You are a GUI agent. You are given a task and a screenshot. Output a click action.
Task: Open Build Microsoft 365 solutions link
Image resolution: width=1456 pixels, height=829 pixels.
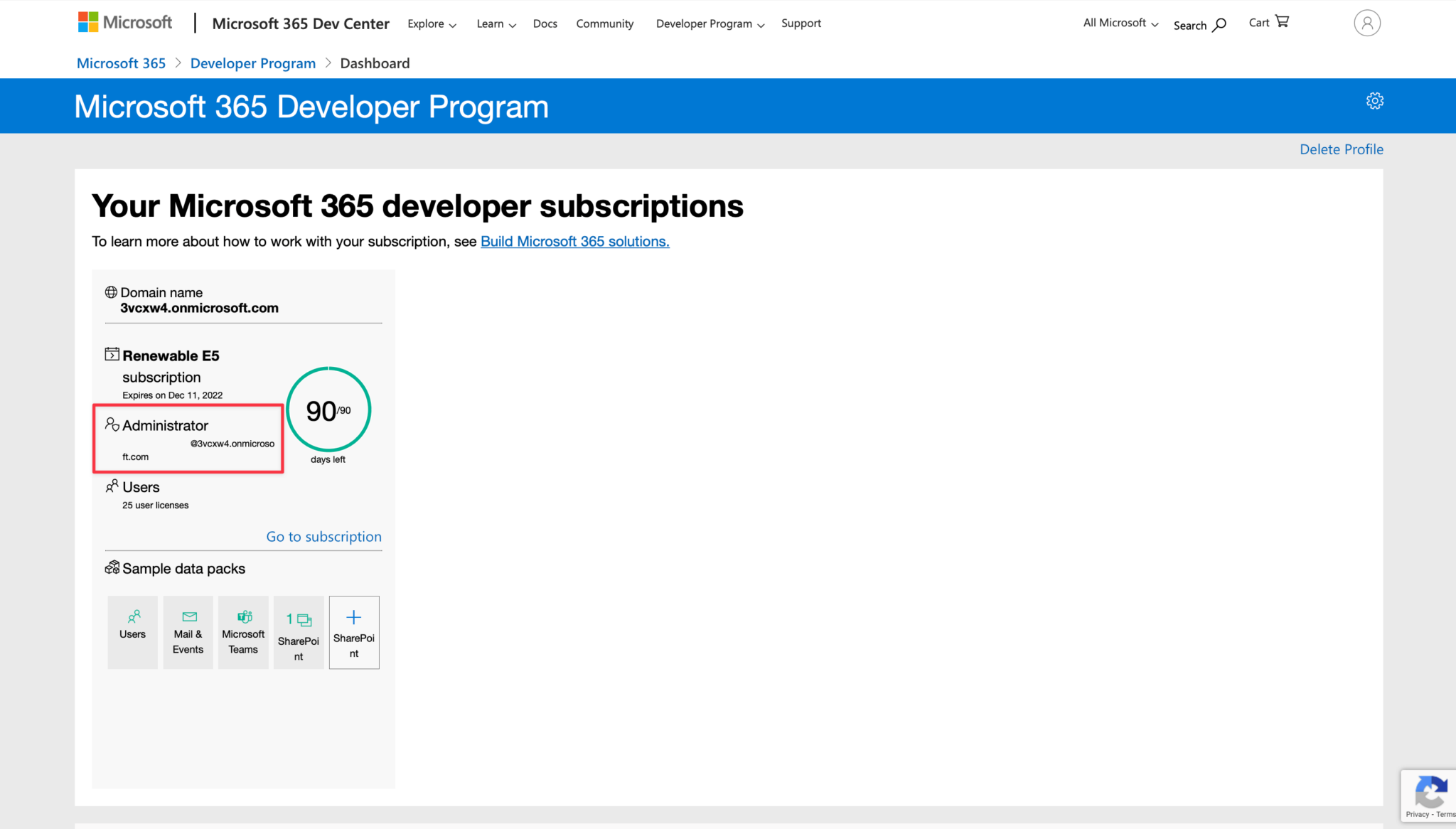[x=575, y=241]
